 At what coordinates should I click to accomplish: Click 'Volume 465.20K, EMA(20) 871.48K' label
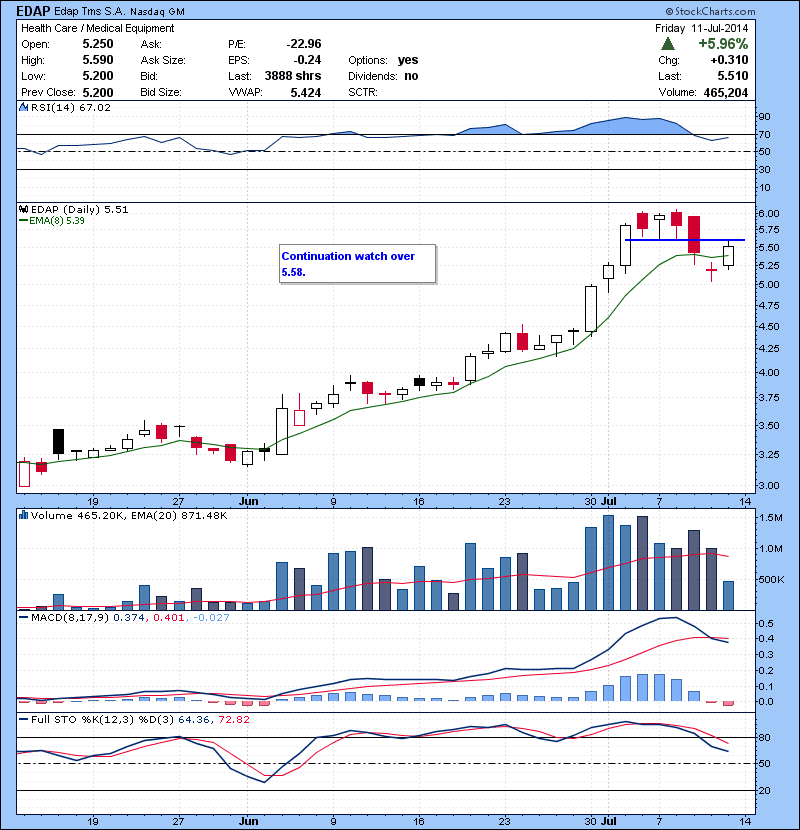point(129,516)
